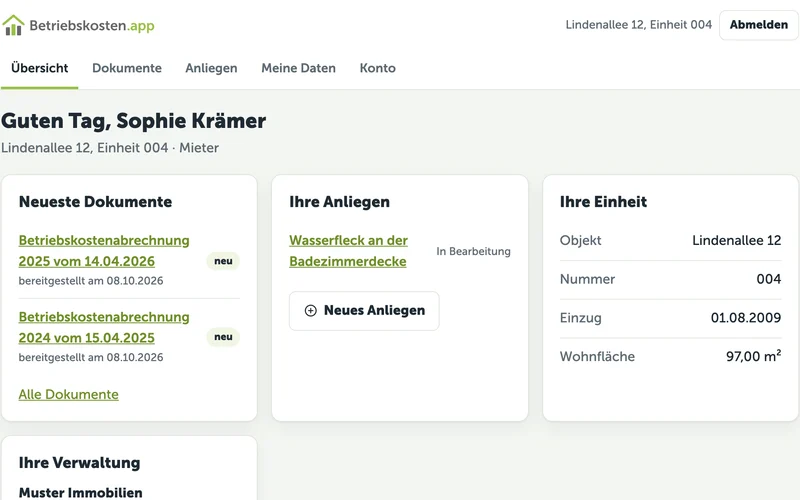Viewport: 800px width, 500px height.
Task: Follow the Alle Dokumente link
Action: [68, 394]
